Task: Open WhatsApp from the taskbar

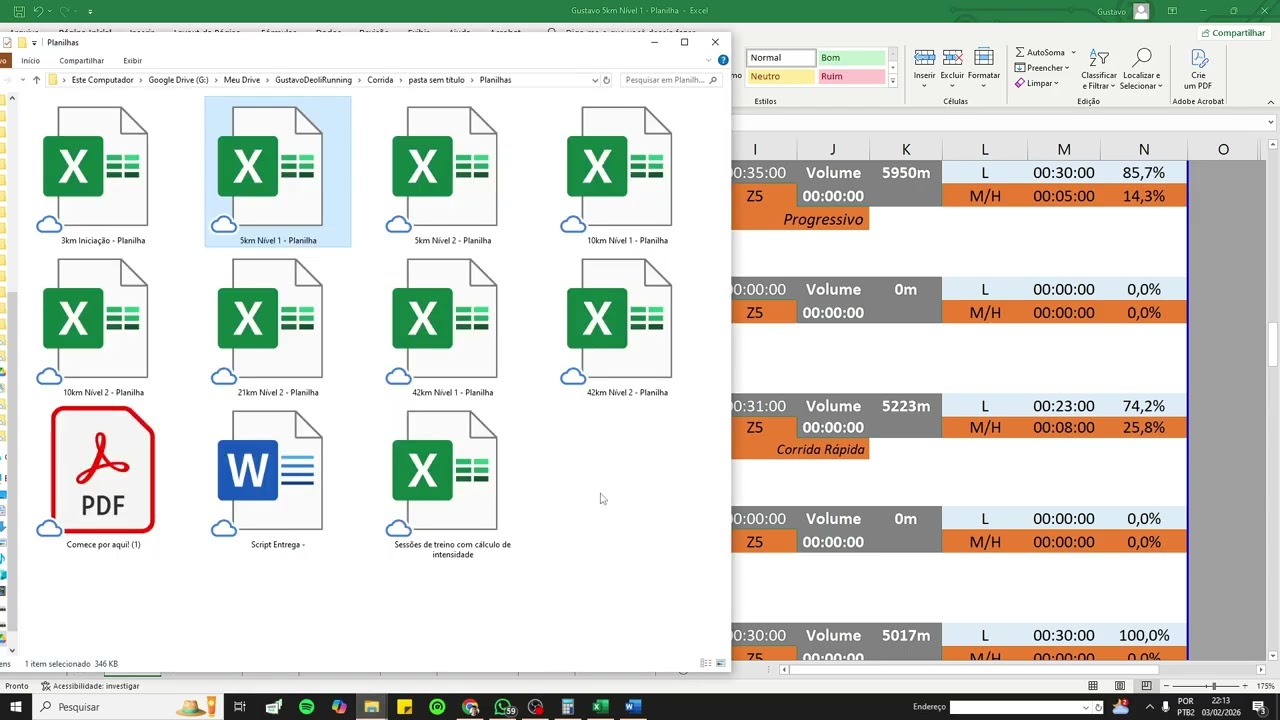Action: [503, 707]
